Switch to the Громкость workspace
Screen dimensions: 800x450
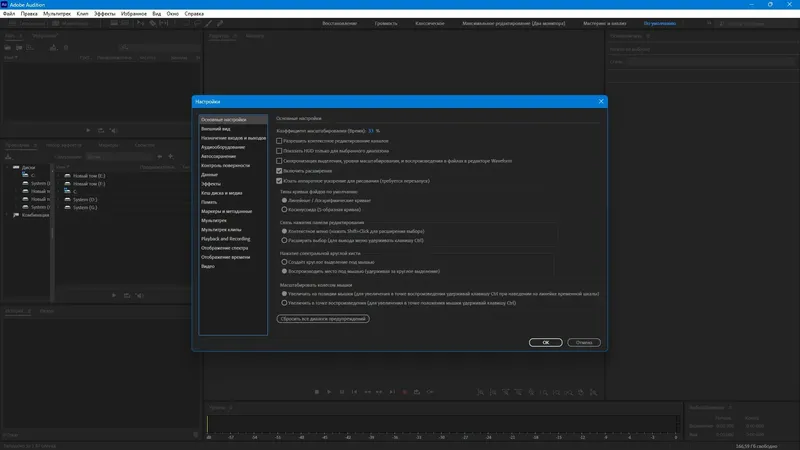[386, 23]
